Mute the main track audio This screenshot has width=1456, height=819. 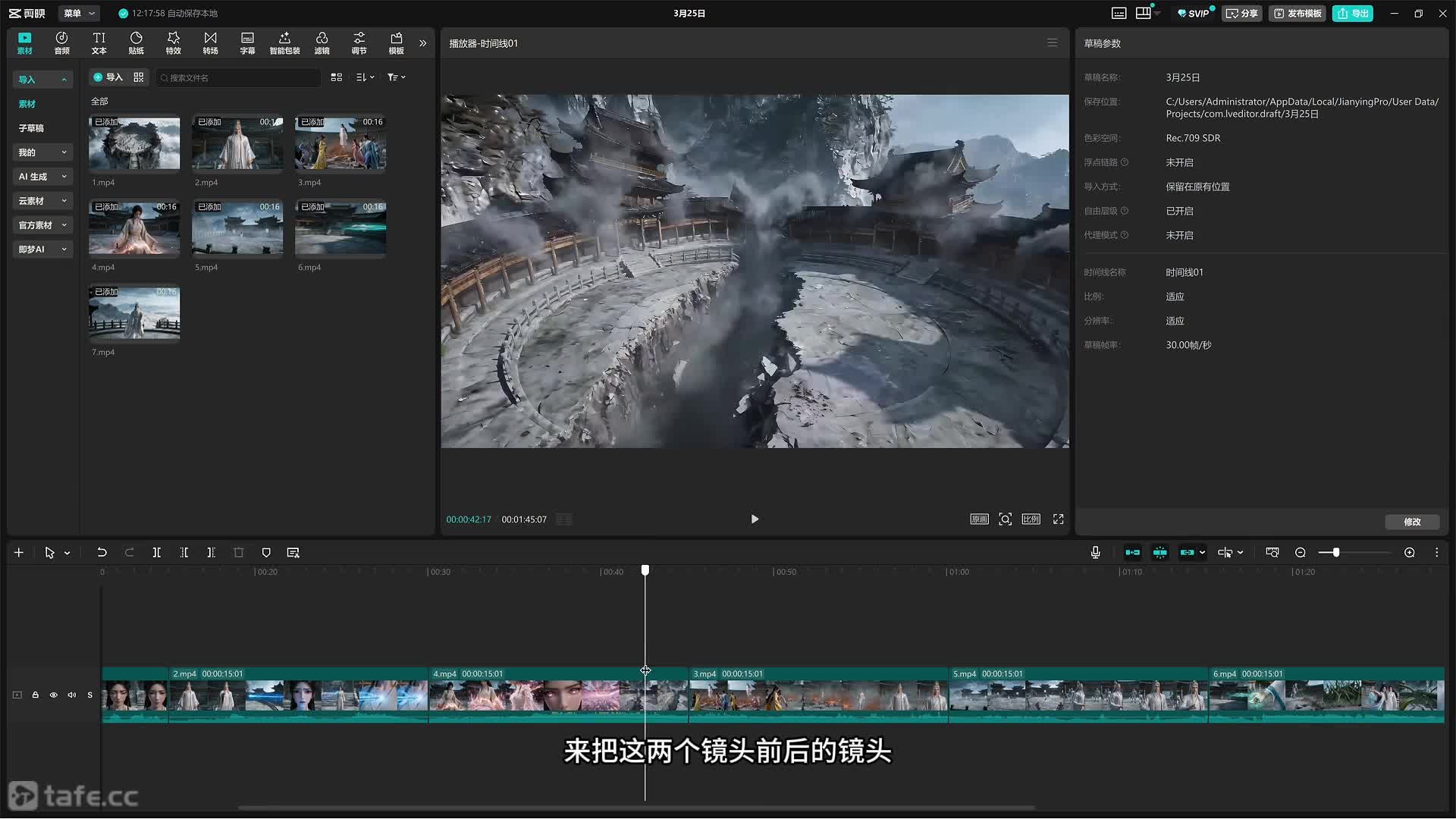tap(72, 695)
